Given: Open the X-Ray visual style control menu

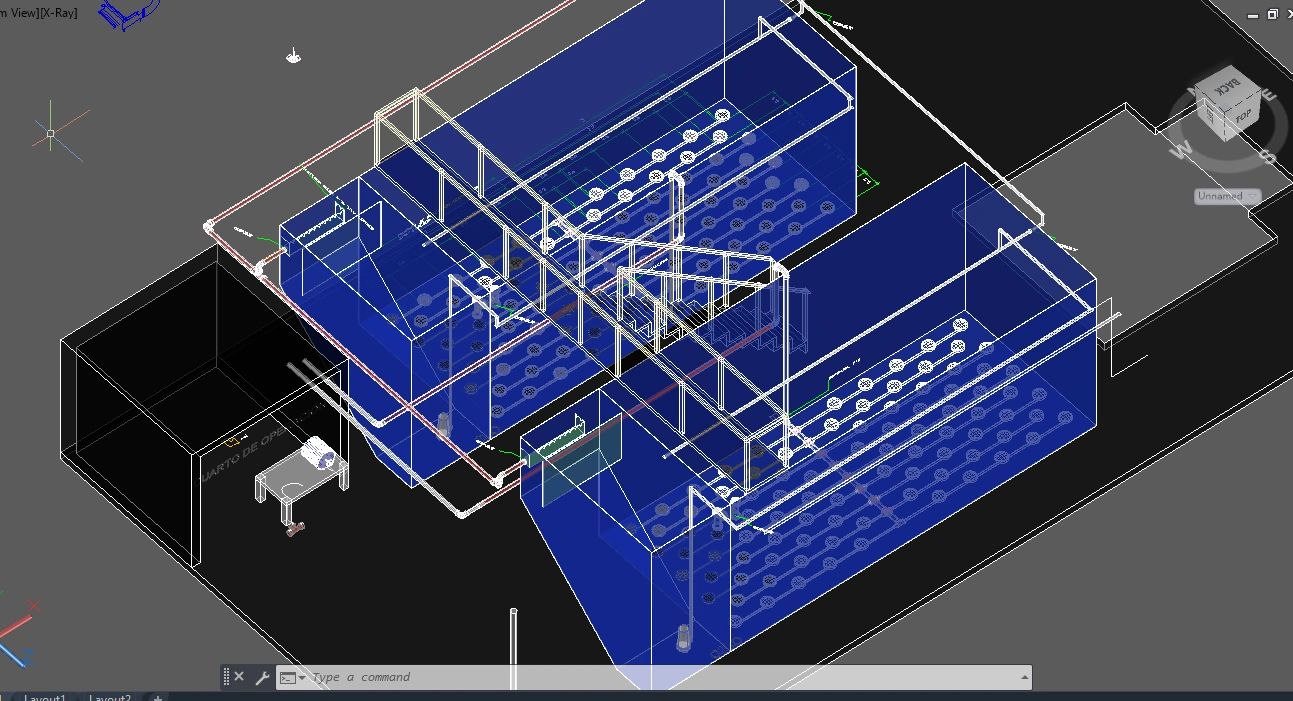Looking at the screenshot, I should [58, 12].
